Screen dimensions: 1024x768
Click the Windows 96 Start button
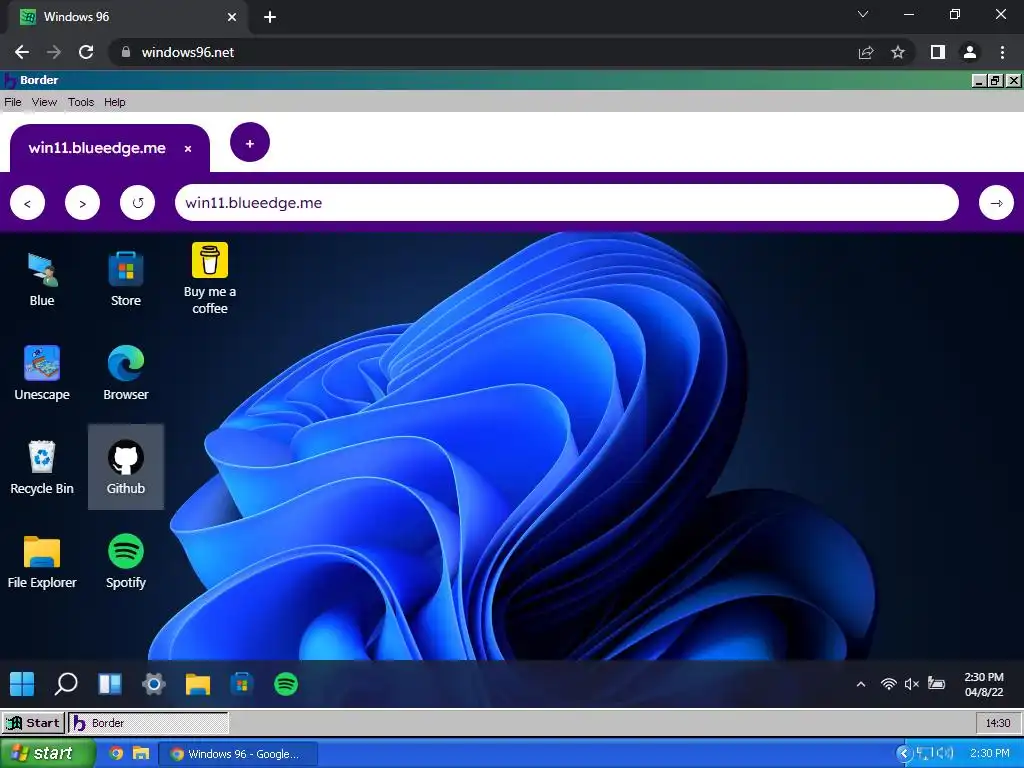(33, 723)
